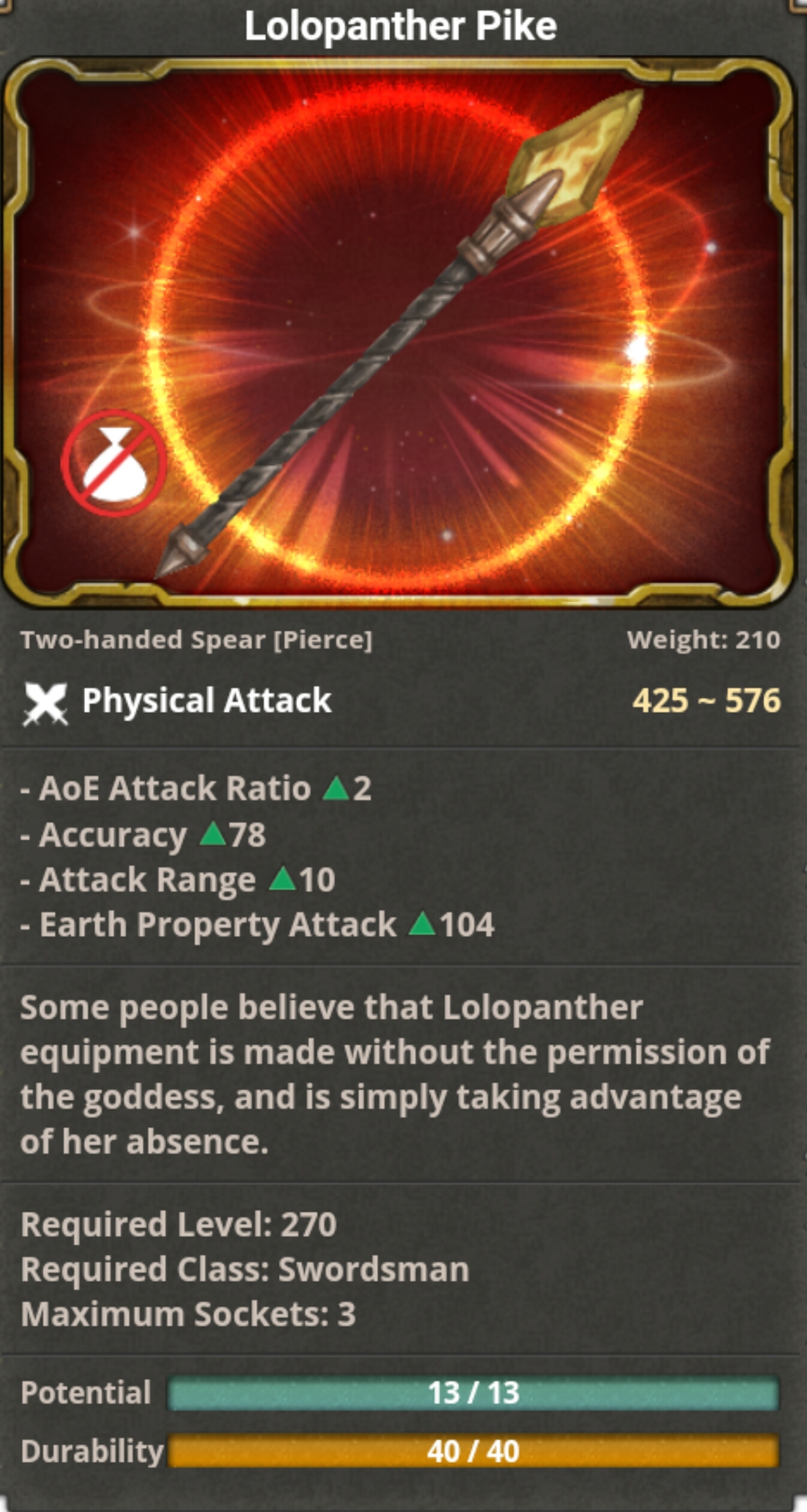Click the Earth Property Attack 104 stat line

(258, 924)
